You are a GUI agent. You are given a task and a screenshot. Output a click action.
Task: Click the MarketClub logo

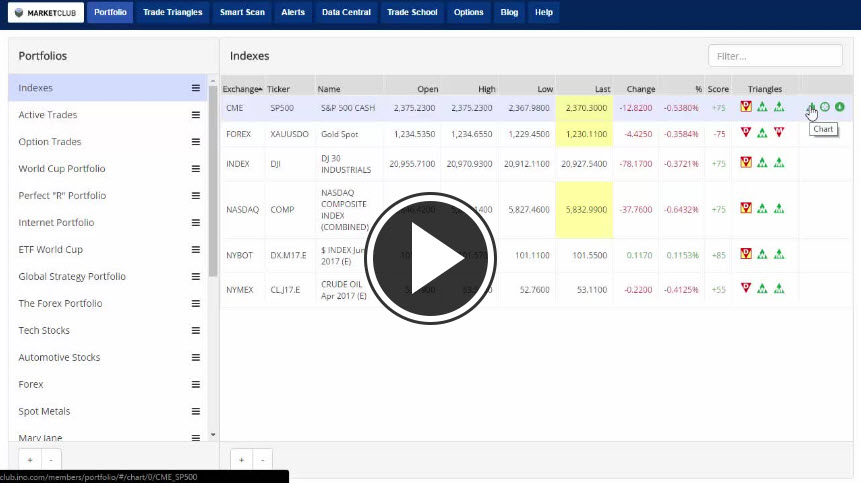tap(46, 13)
